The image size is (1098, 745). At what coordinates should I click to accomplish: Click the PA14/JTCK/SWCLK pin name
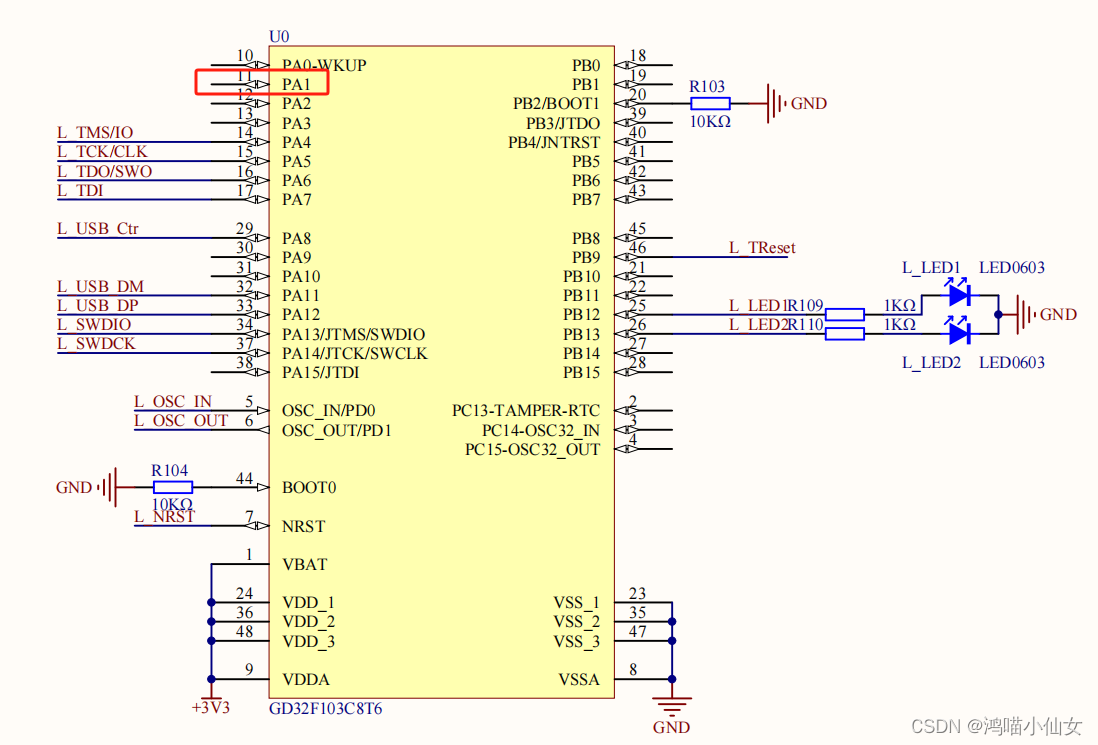tap(354, 354)
